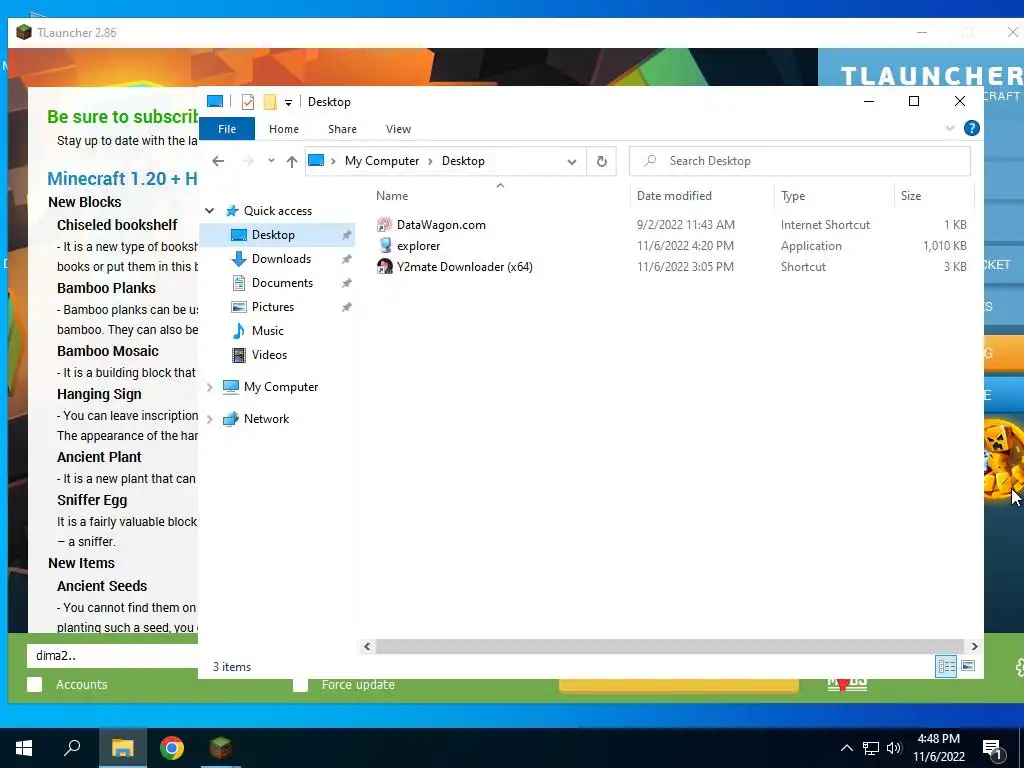Open Explorer Help blue question icon
This screenshot has width=1024, height=768.
[972, 128]
